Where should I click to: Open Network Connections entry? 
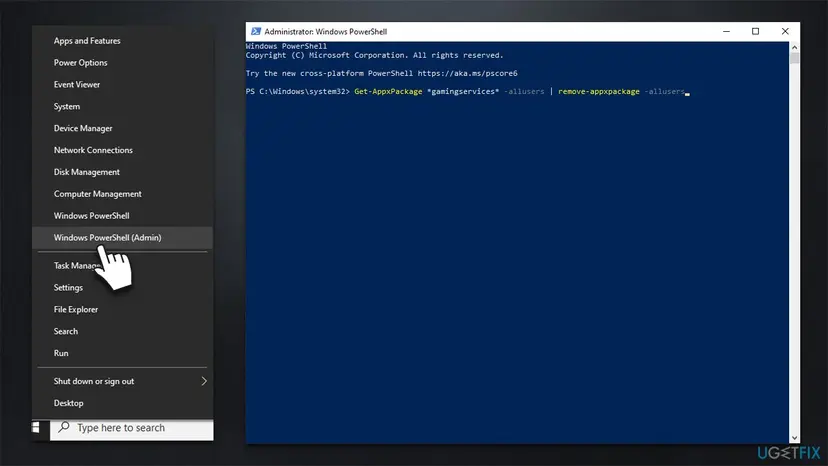(x=123, y=150)
